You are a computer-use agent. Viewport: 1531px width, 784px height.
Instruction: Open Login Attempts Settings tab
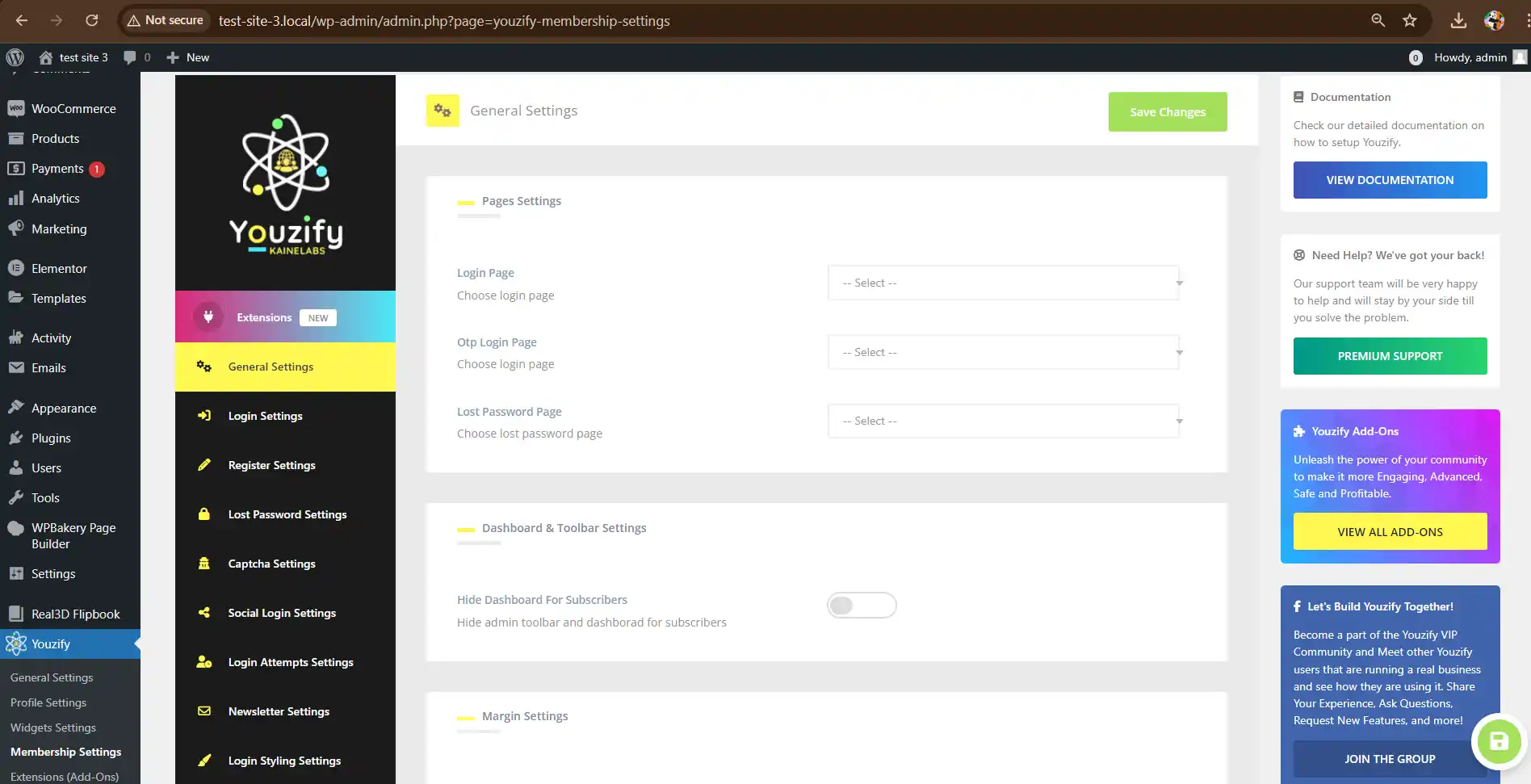[285, 662]
